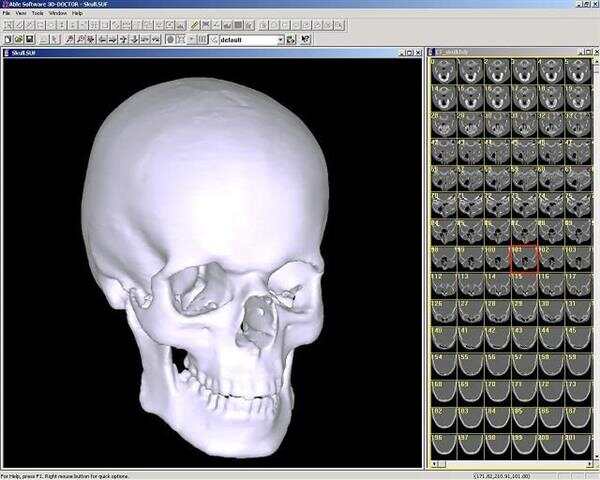Select slice 201 thumbnail in montage
The image size is (600, 480).
click(x=578, y=447)
